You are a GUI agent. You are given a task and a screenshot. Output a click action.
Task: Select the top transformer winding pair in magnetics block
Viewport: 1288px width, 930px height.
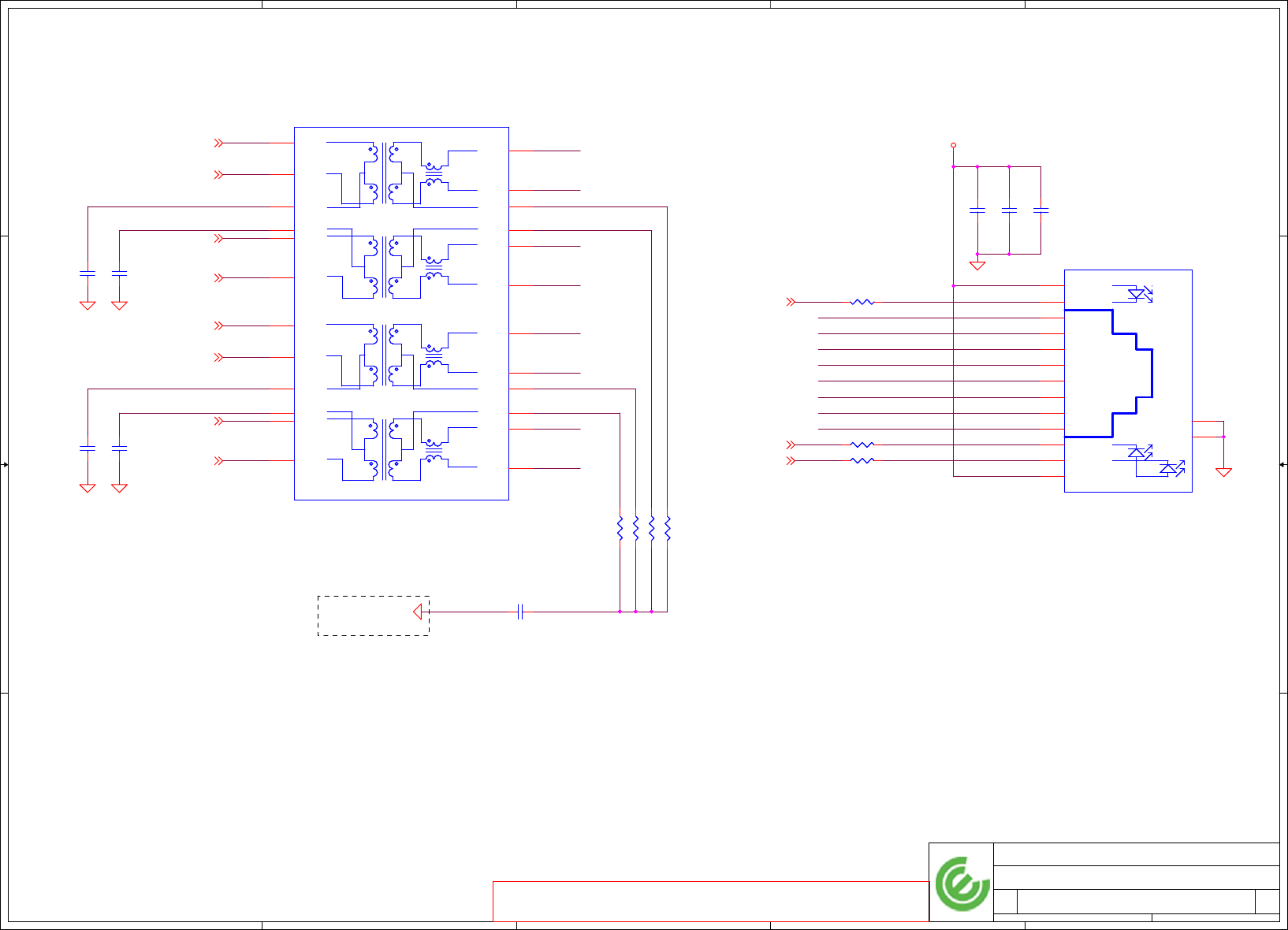click(384, 173)
